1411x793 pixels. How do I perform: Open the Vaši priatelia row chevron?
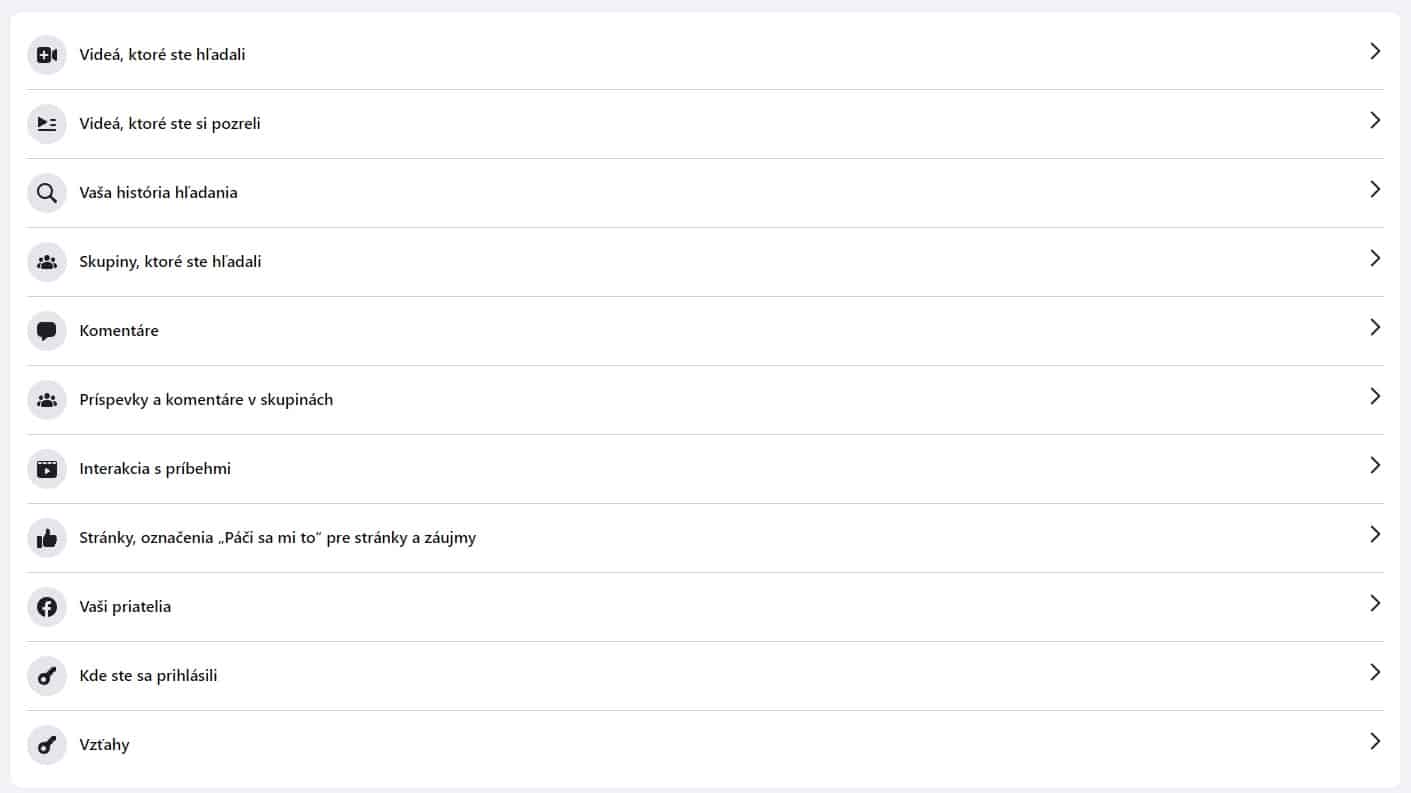click(1375, 603)
